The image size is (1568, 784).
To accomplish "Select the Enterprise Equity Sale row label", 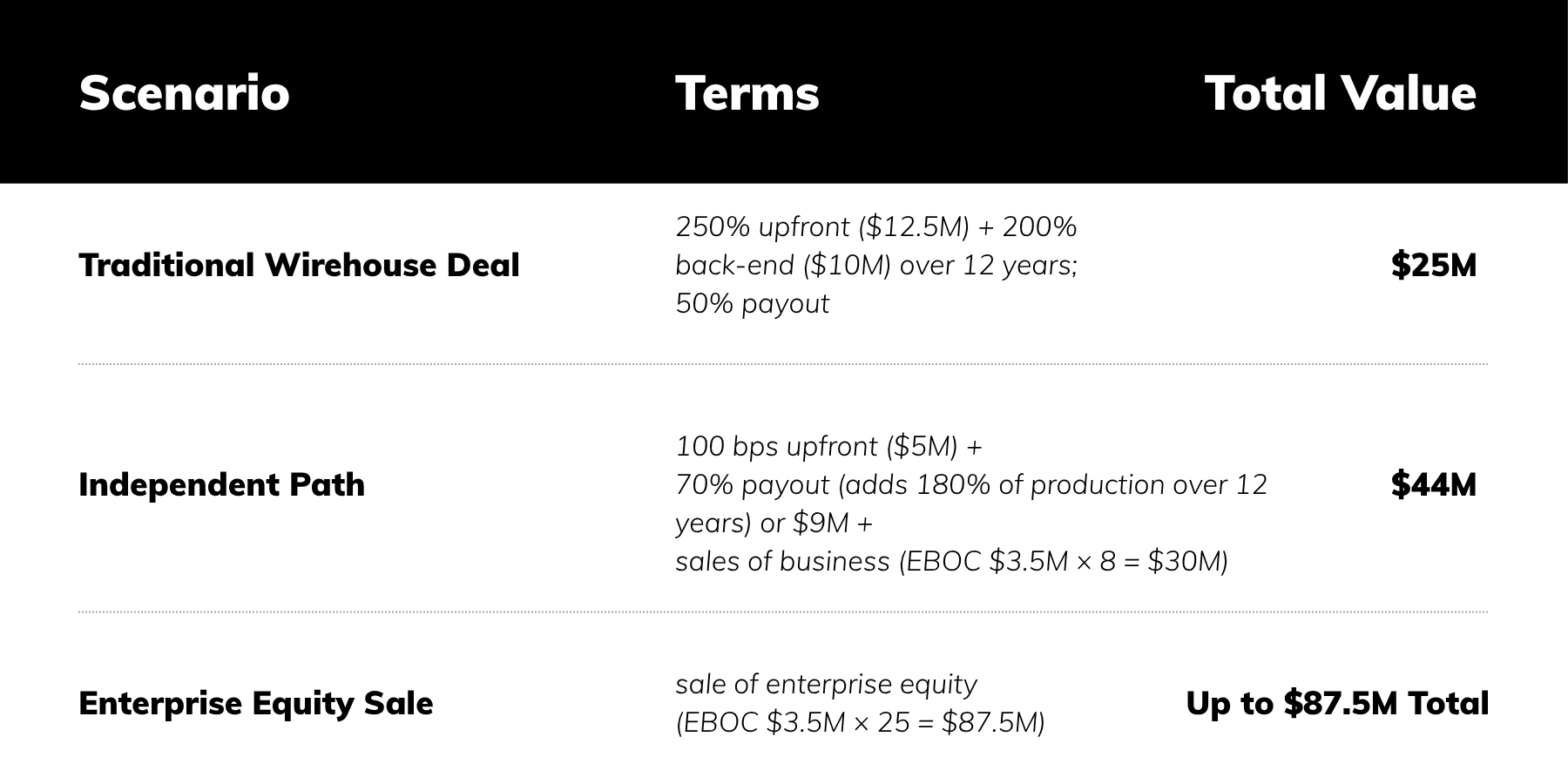I will click(255, 703).
